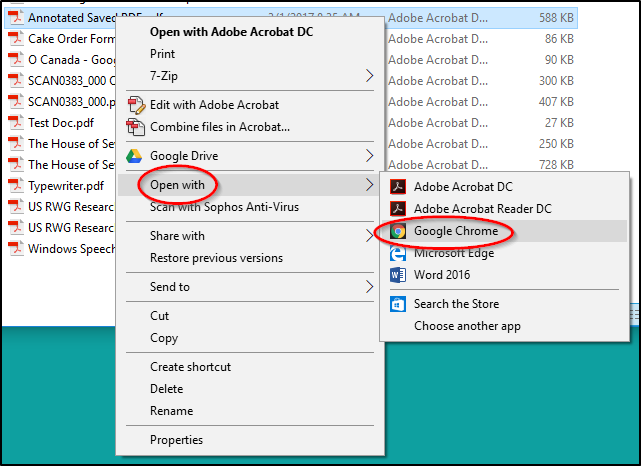Choose Scan with Sophos Anti-Virus
This screenshot has width=641, height=466.
[224, 207]
